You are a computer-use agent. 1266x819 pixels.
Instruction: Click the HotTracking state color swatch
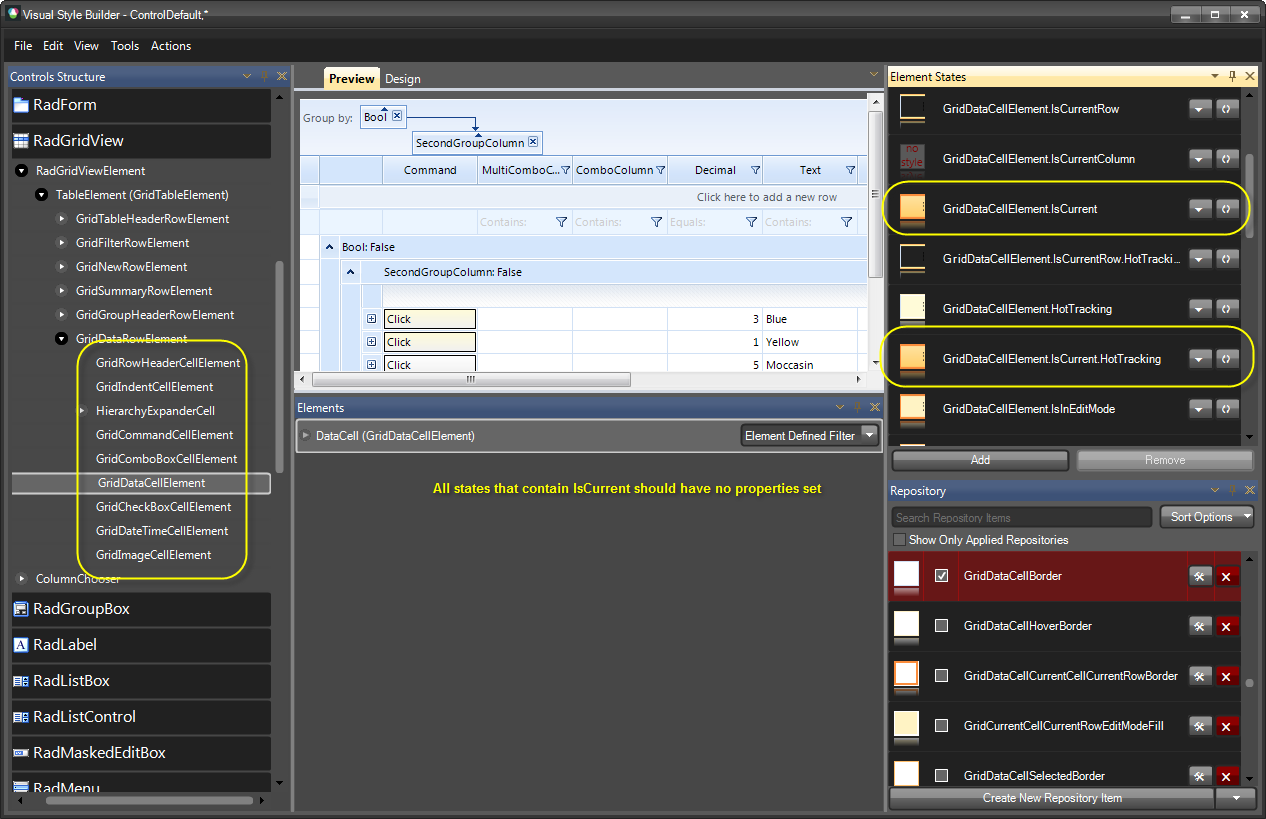click(912, 309)
